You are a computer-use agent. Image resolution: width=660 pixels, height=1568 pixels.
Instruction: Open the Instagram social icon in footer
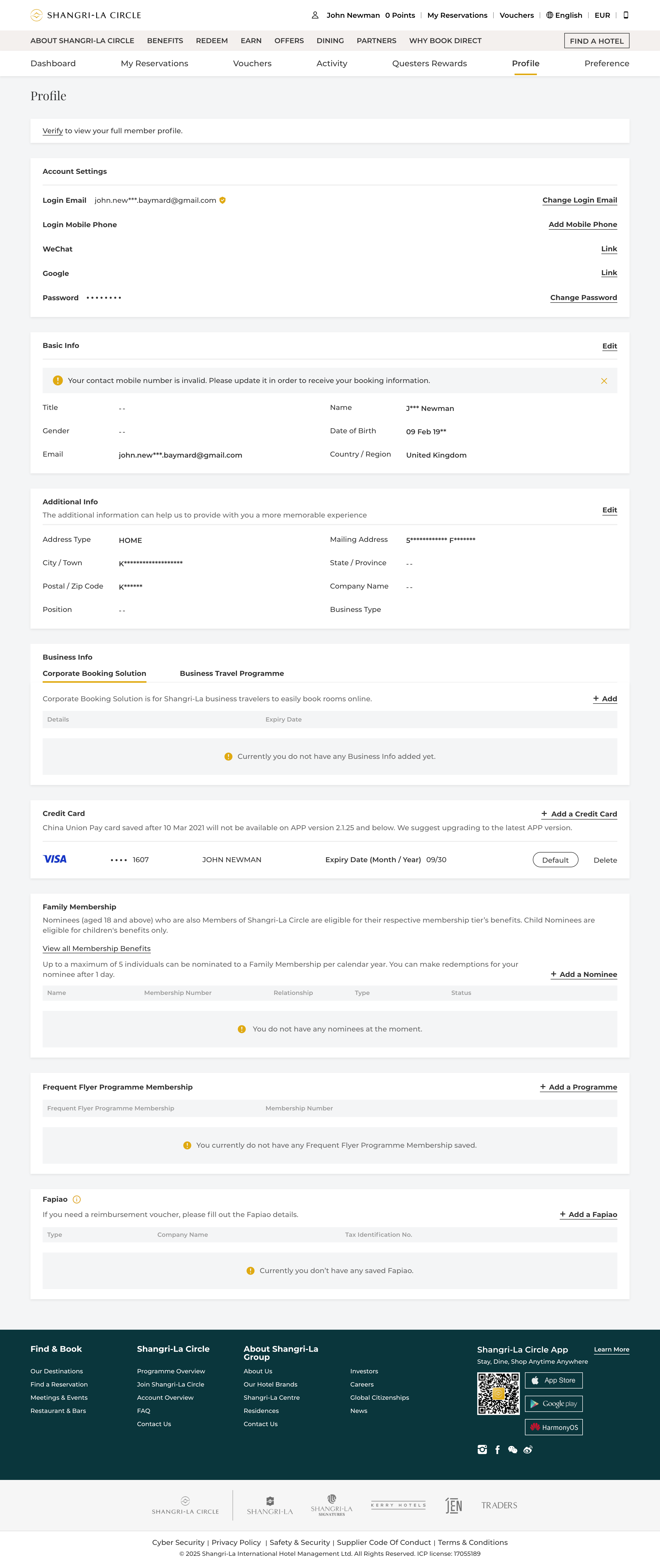(482, 1449)
